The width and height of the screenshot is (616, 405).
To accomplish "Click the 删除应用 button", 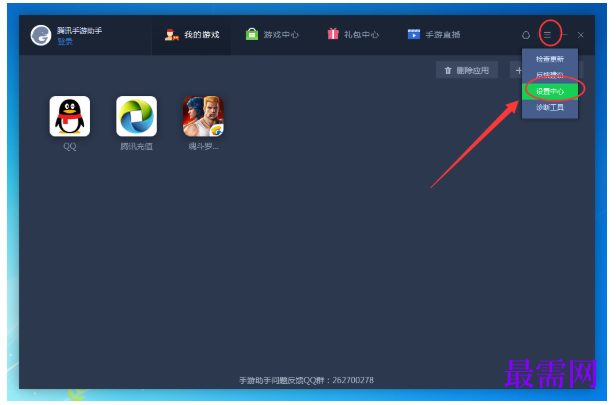I will [x=467, y=70].
